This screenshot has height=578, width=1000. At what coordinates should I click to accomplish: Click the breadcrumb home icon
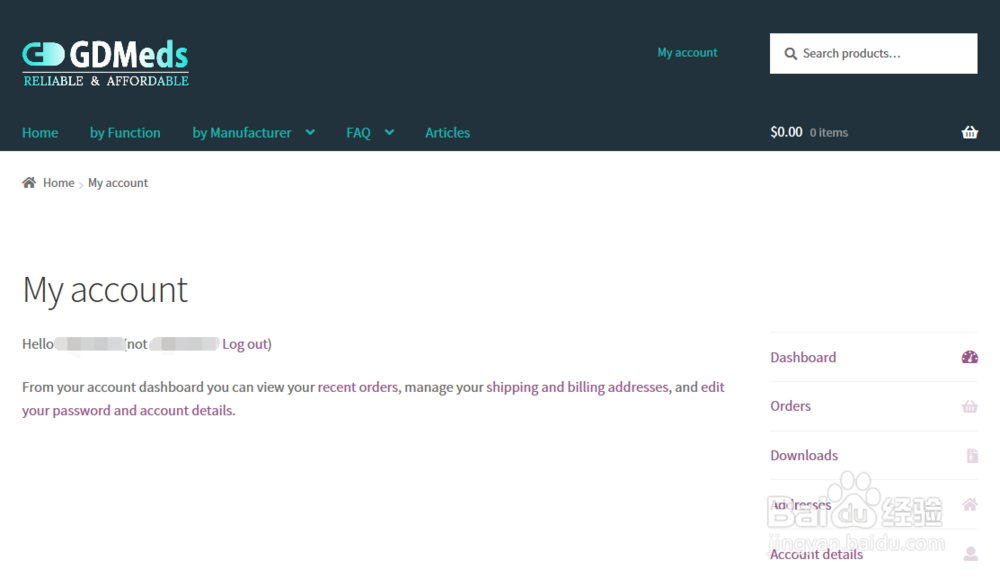(x=29, y=183)
